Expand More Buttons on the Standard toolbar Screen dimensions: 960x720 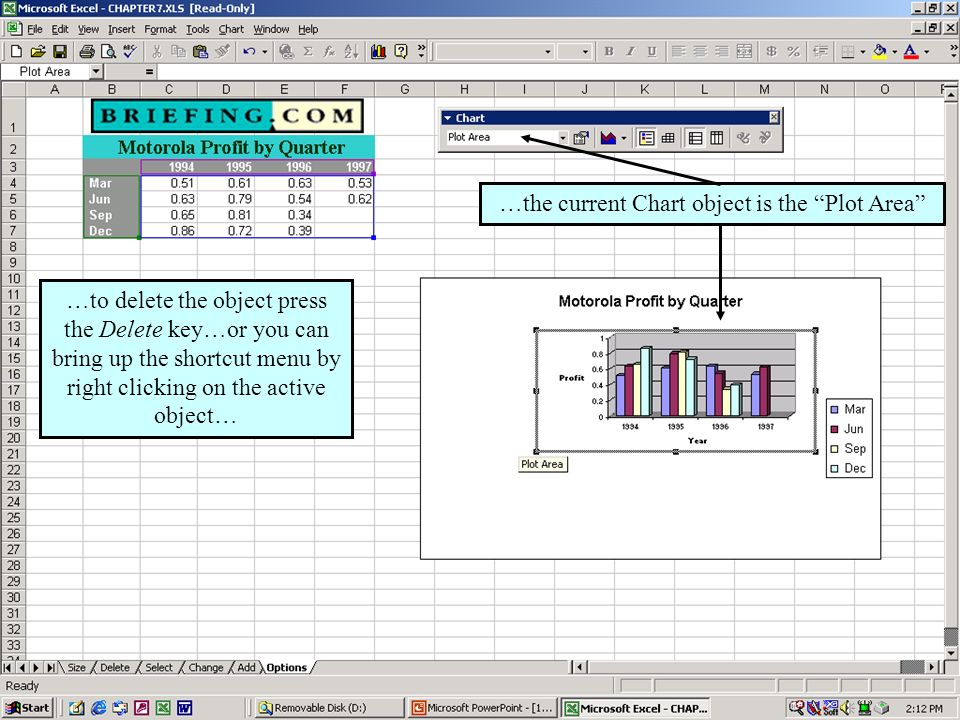[421, 51]
